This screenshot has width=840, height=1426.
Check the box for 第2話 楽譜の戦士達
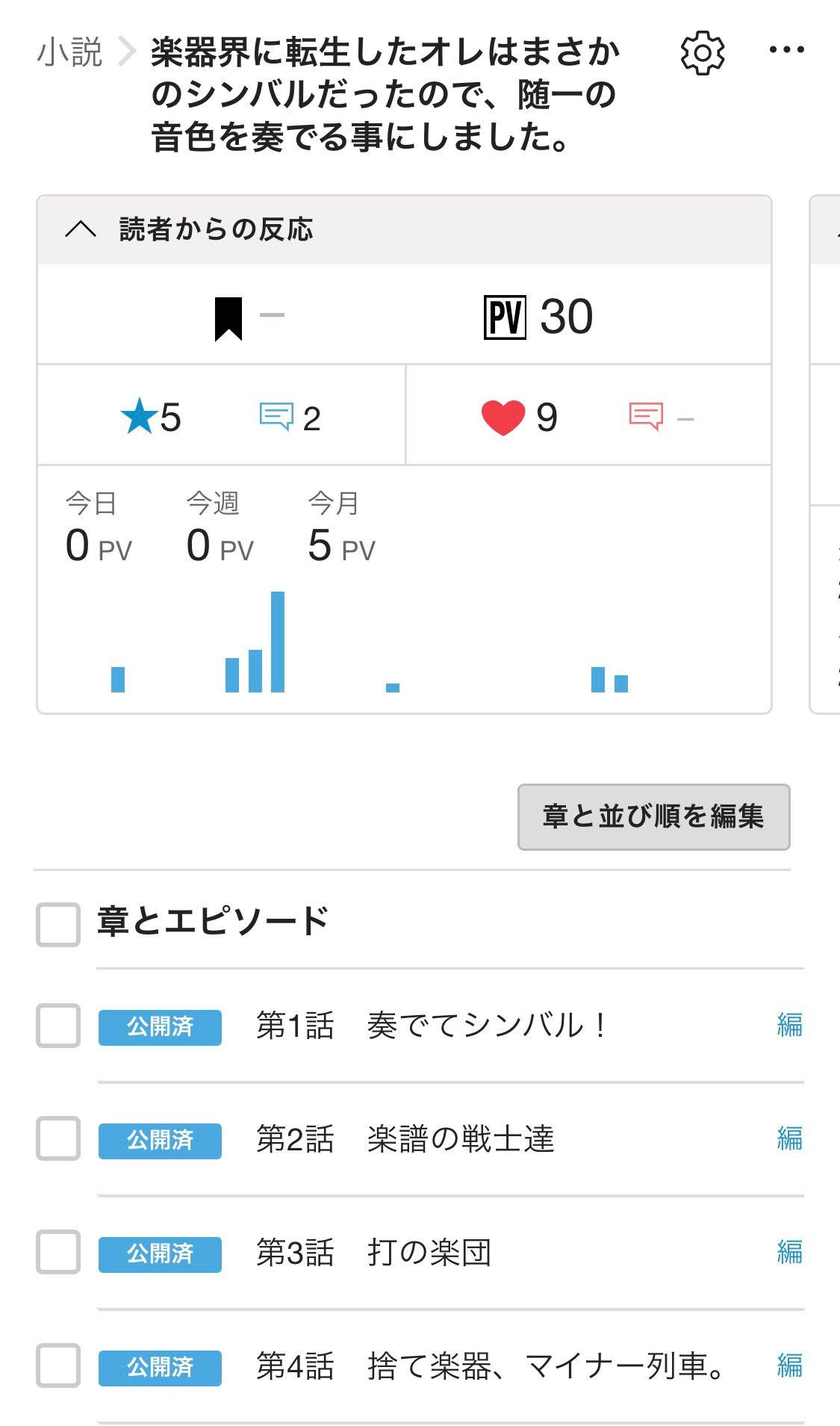58,1139
